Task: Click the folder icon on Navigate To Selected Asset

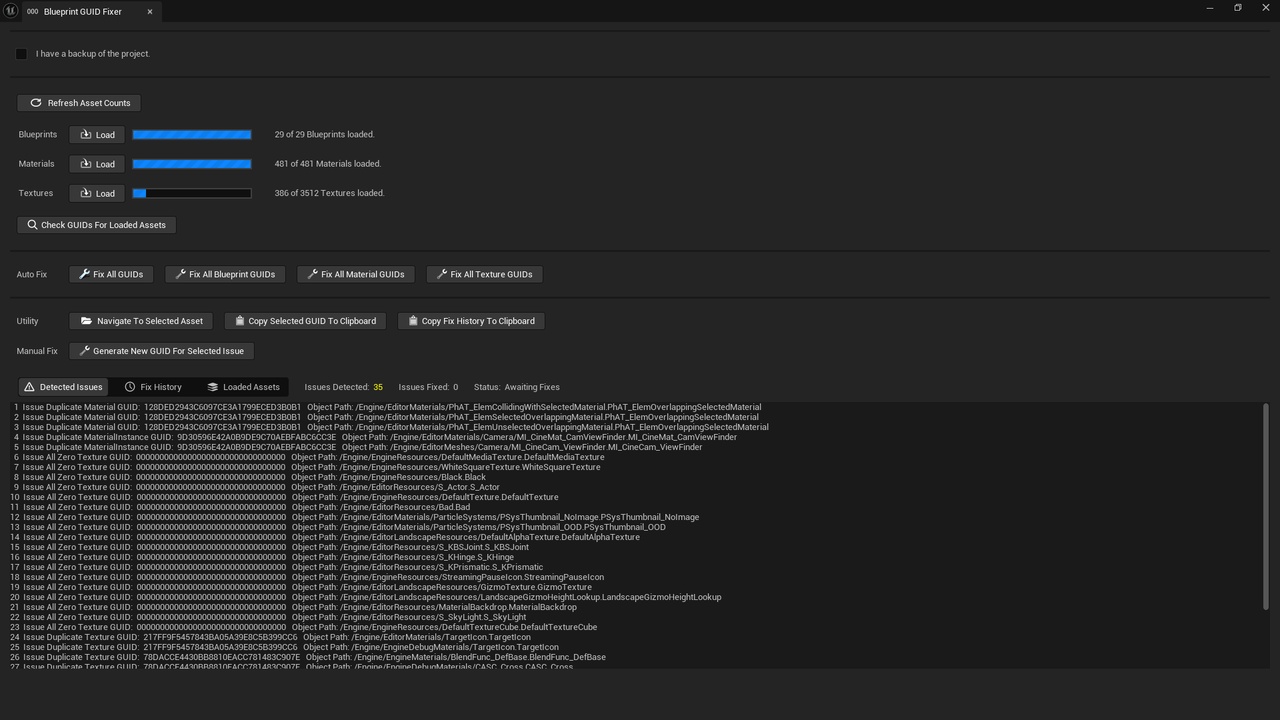Action: click(86, 321)
